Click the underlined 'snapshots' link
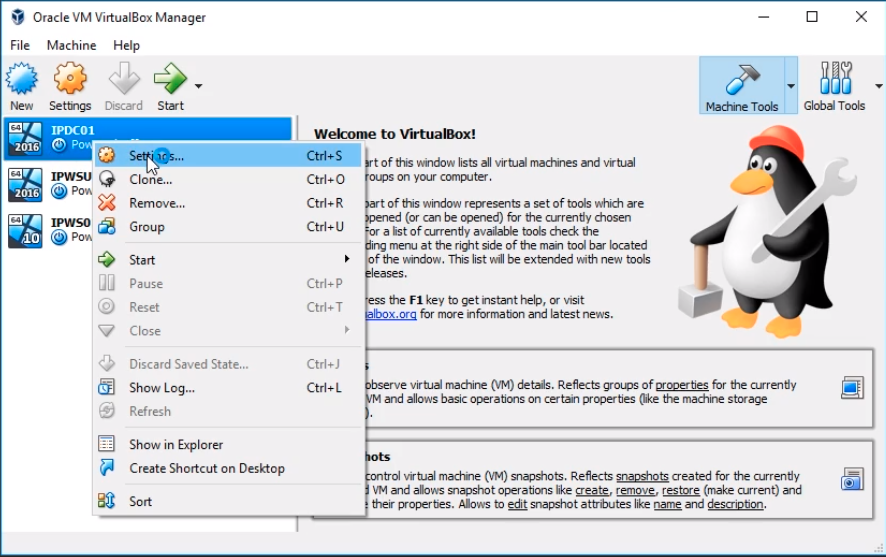Screen dimensions: 886x557 point(642,476)
